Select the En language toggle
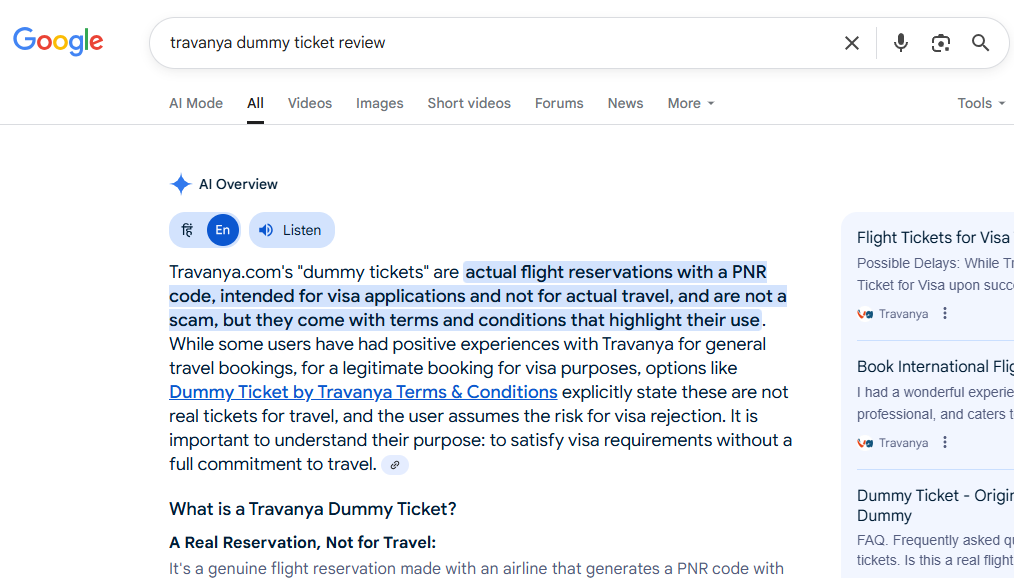 click(x=222, y=230)
